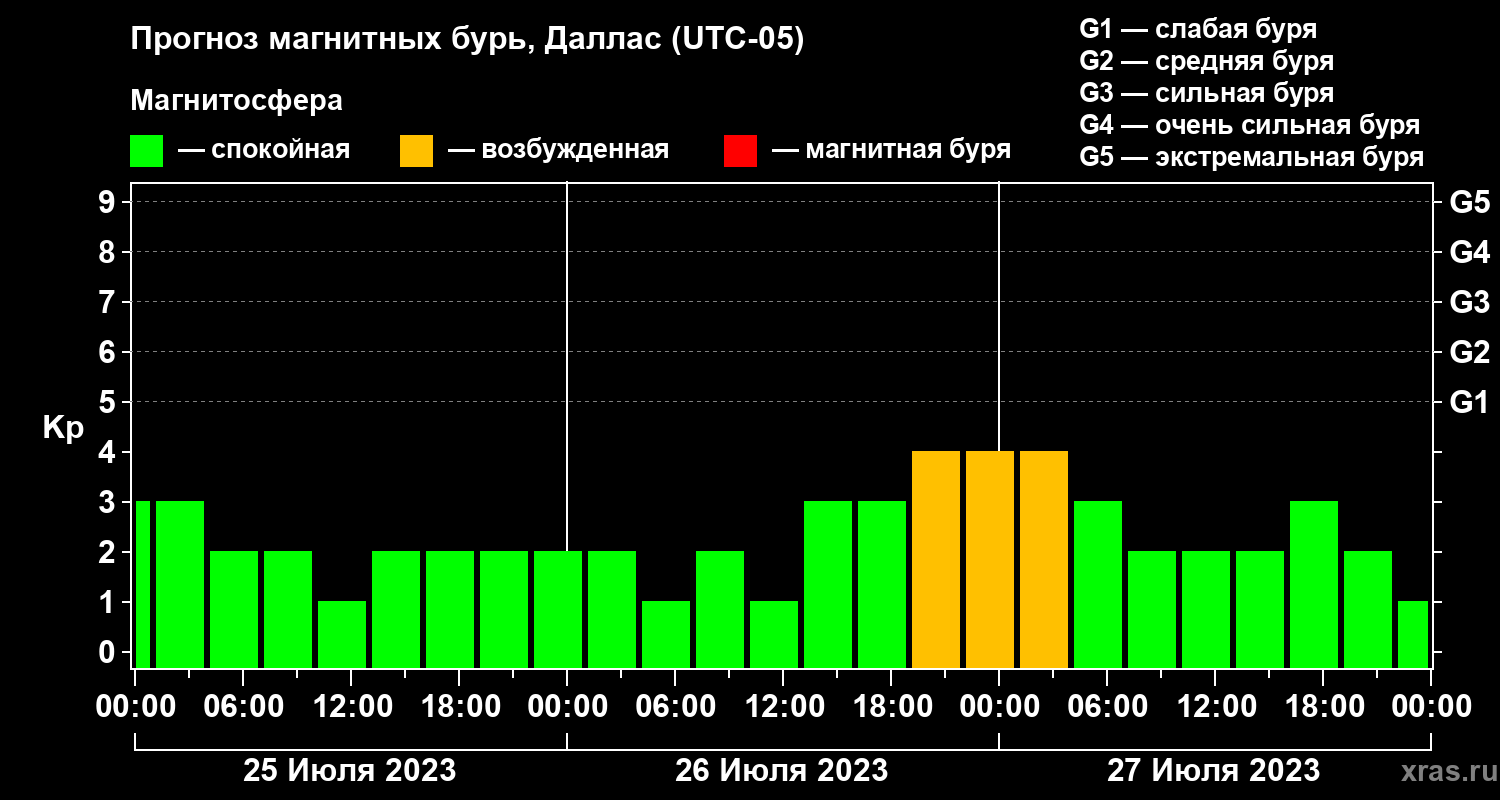Click the 18:00 time label under 26 Июля
The image size is (1500, 800).
point(891,706)
